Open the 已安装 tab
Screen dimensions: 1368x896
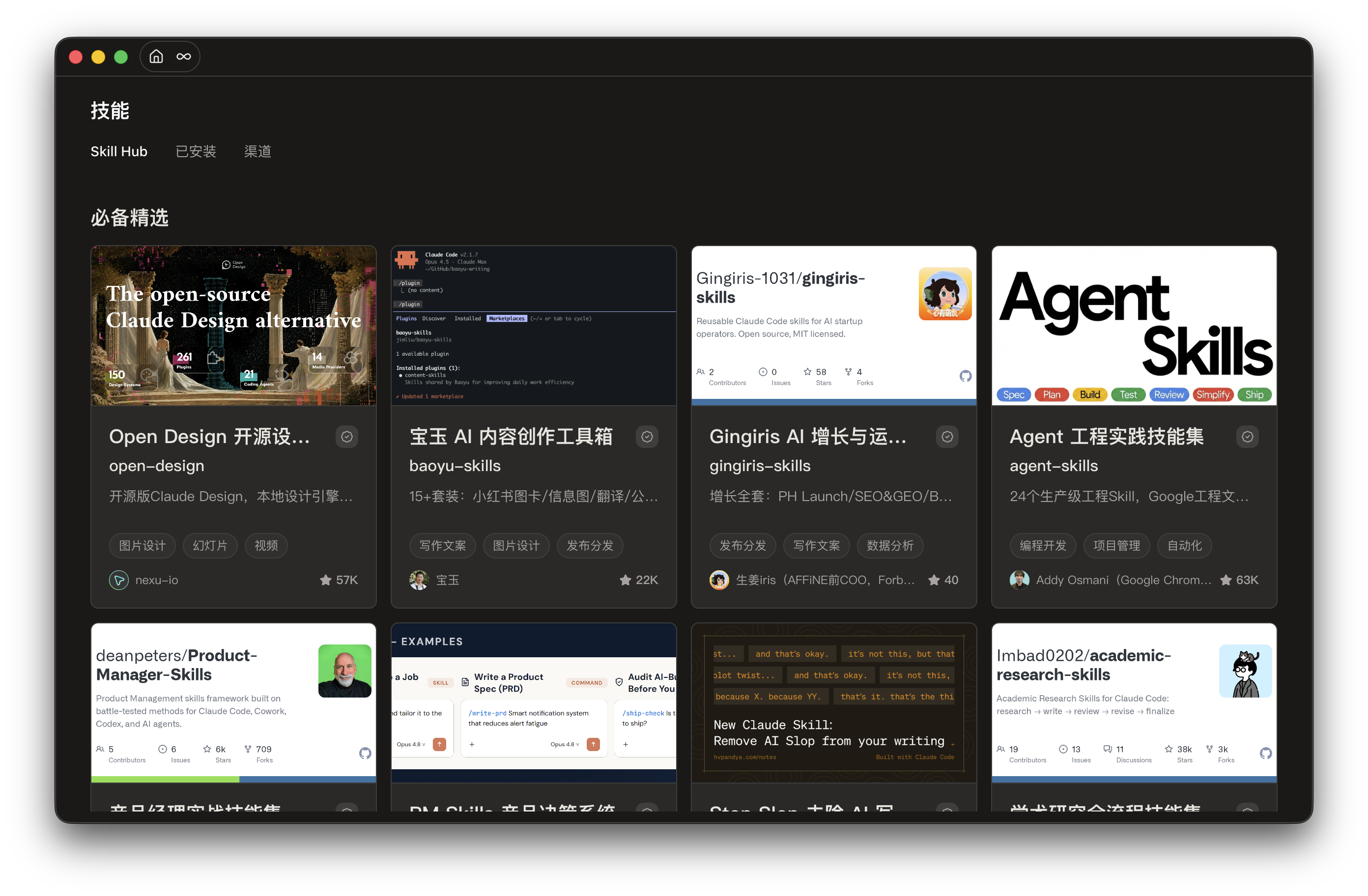196,151
